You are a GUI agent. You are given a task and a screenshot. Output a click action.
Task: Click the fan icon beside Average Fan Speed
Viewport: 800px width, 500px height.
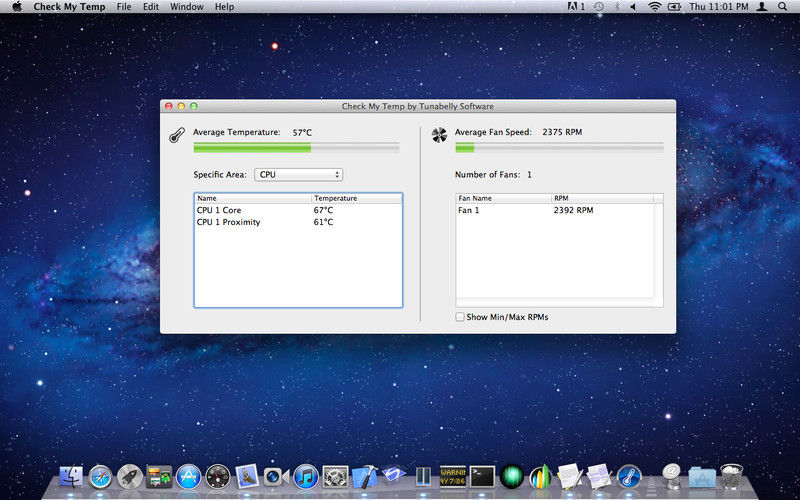(x=439, y=135)
